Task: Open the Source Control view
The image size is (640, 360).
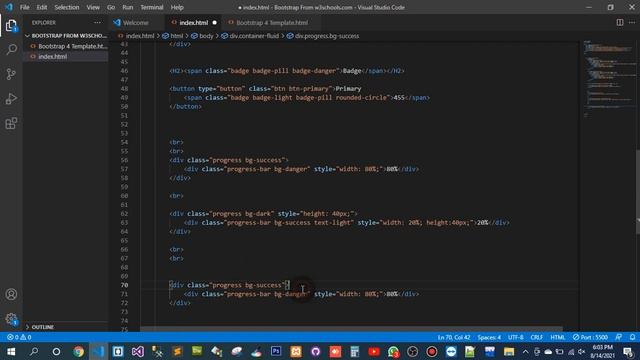Action: click(x=11, y=74)
